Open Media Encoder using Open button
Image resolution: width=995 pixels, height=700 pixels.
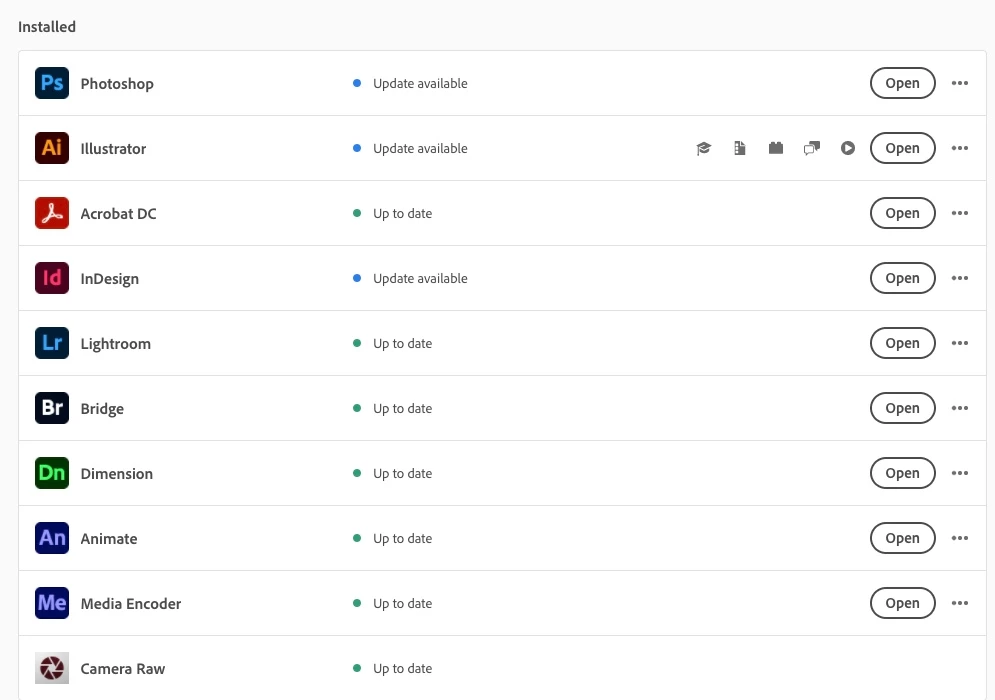pos(902,603)
